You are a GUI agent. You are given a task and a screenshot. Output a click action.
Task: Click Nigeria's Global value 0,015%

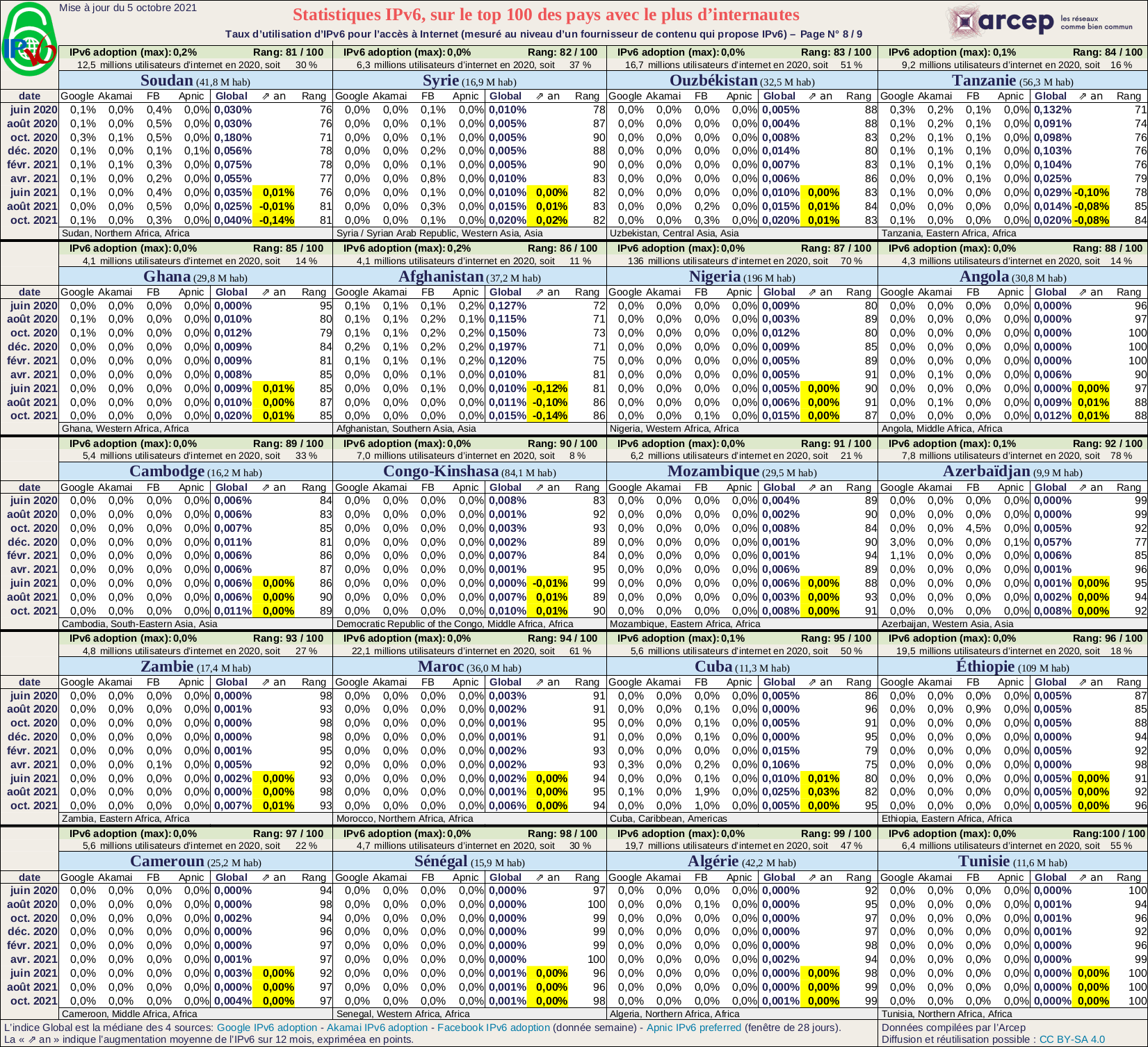[x=781, y=416]
